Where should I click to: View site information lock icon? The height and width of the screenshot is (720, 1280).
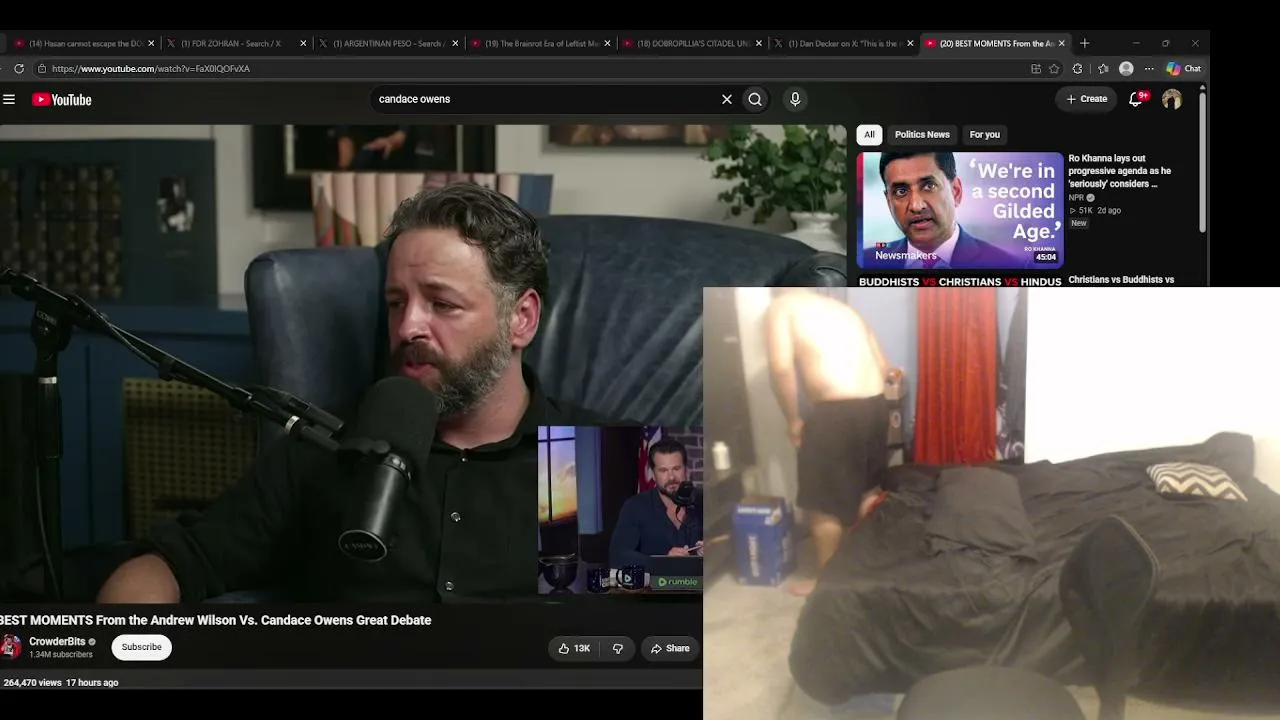[42, 69]
